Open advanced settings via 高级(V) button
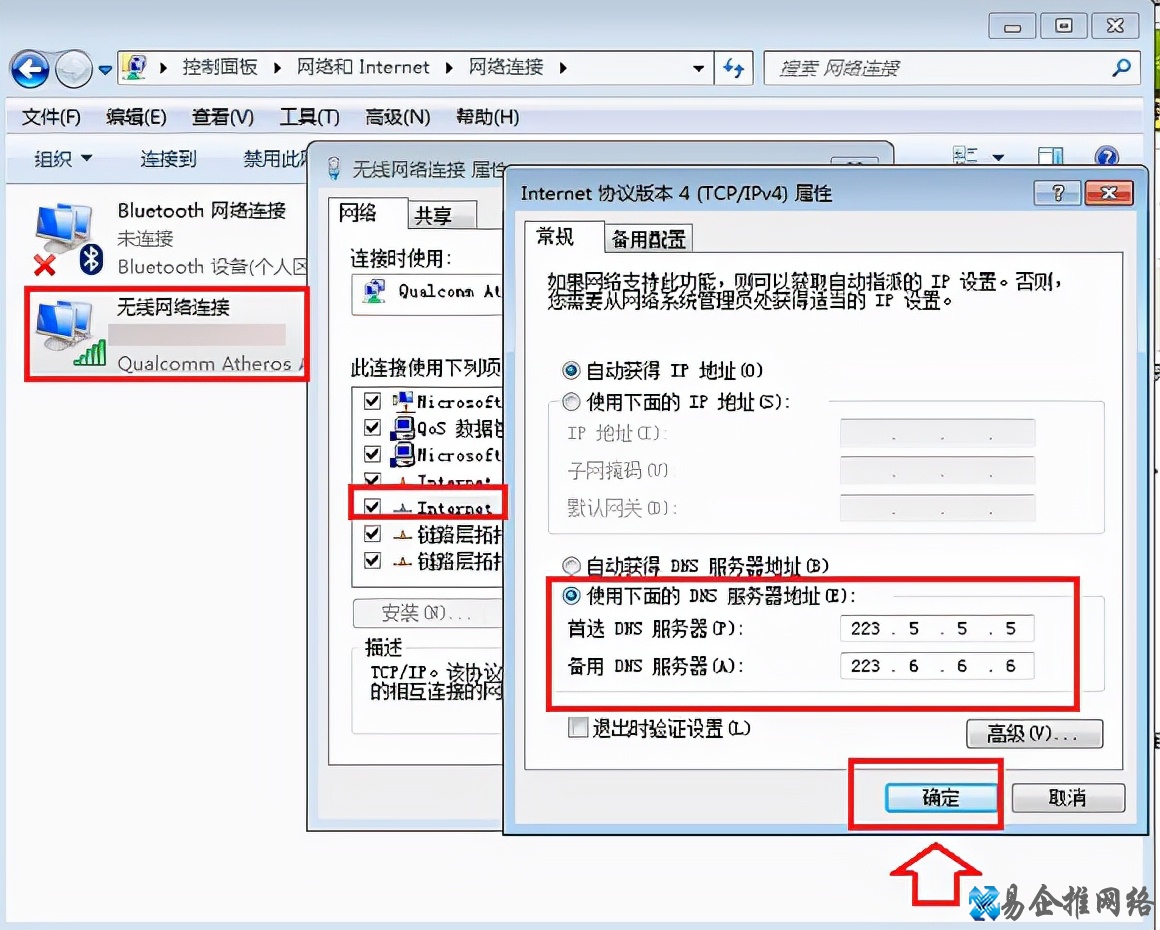Image resolution: width=1160 pixels, height=930 pixels. [x=1034, y=734]
